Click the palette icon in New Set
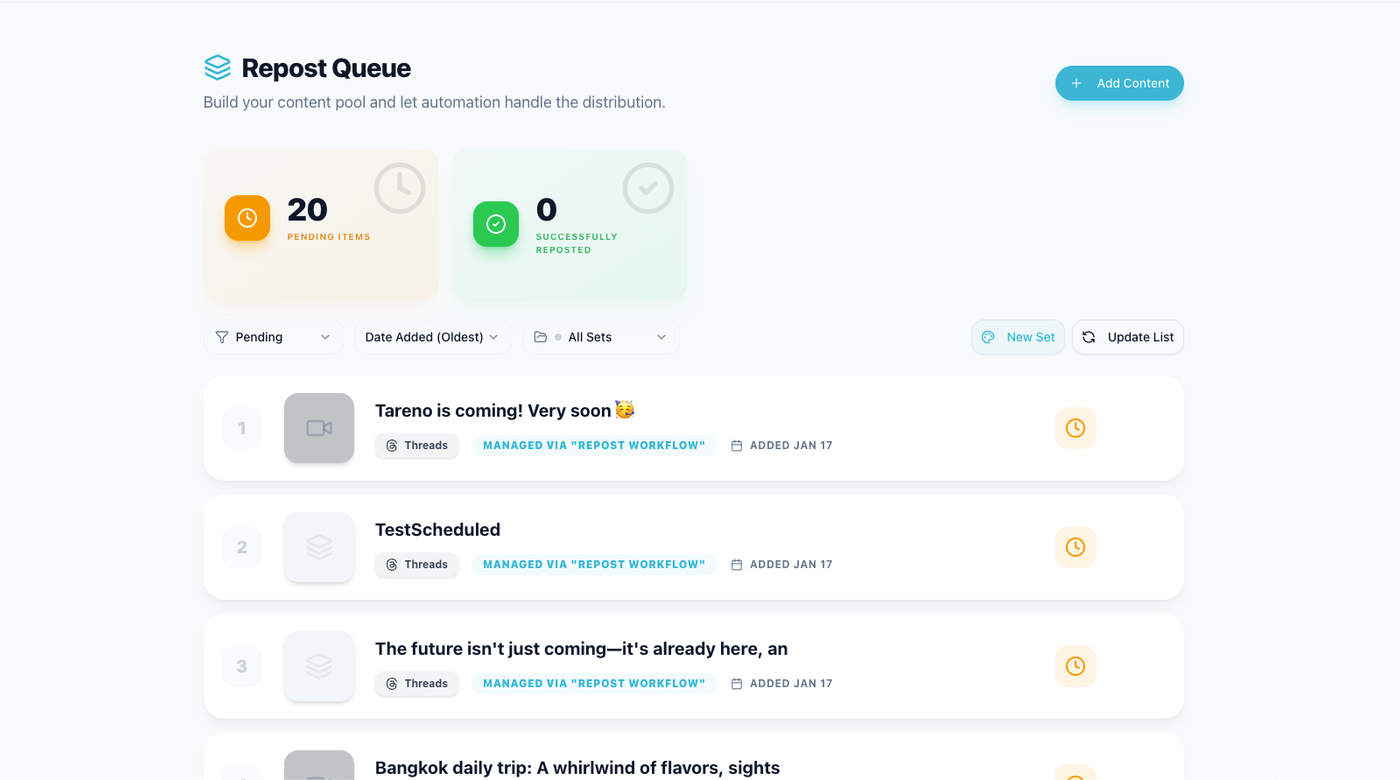 (988, 337)
